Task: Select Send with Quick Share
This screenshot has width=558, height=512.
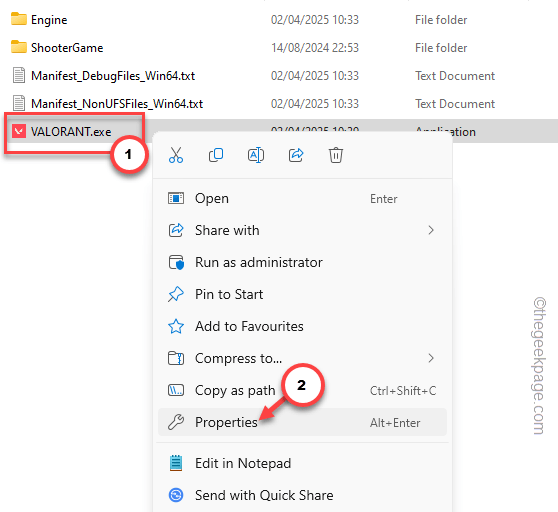Action: pos(302,495)
